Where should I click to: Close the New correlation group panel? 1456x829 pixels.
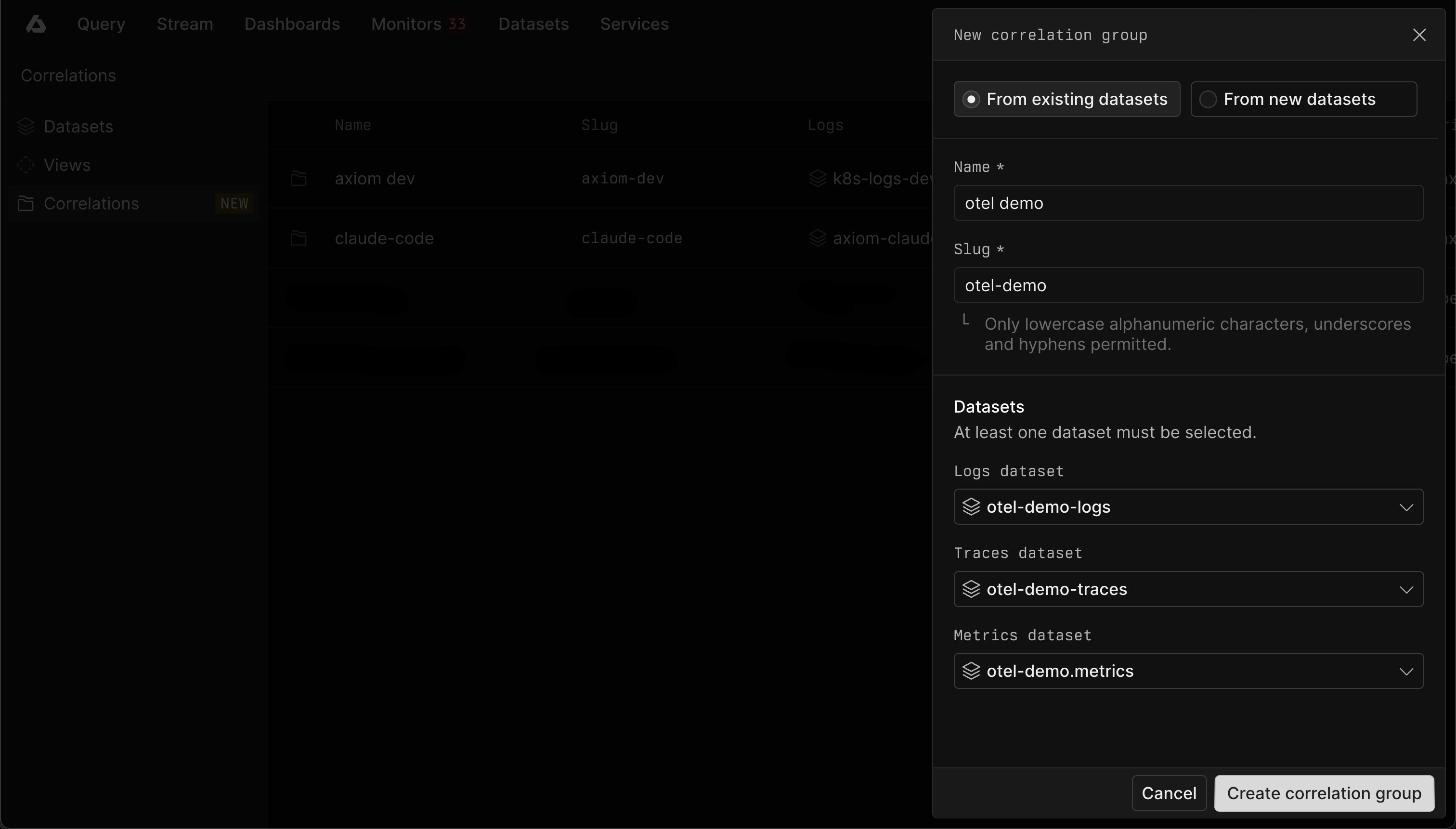(1419, 35)
